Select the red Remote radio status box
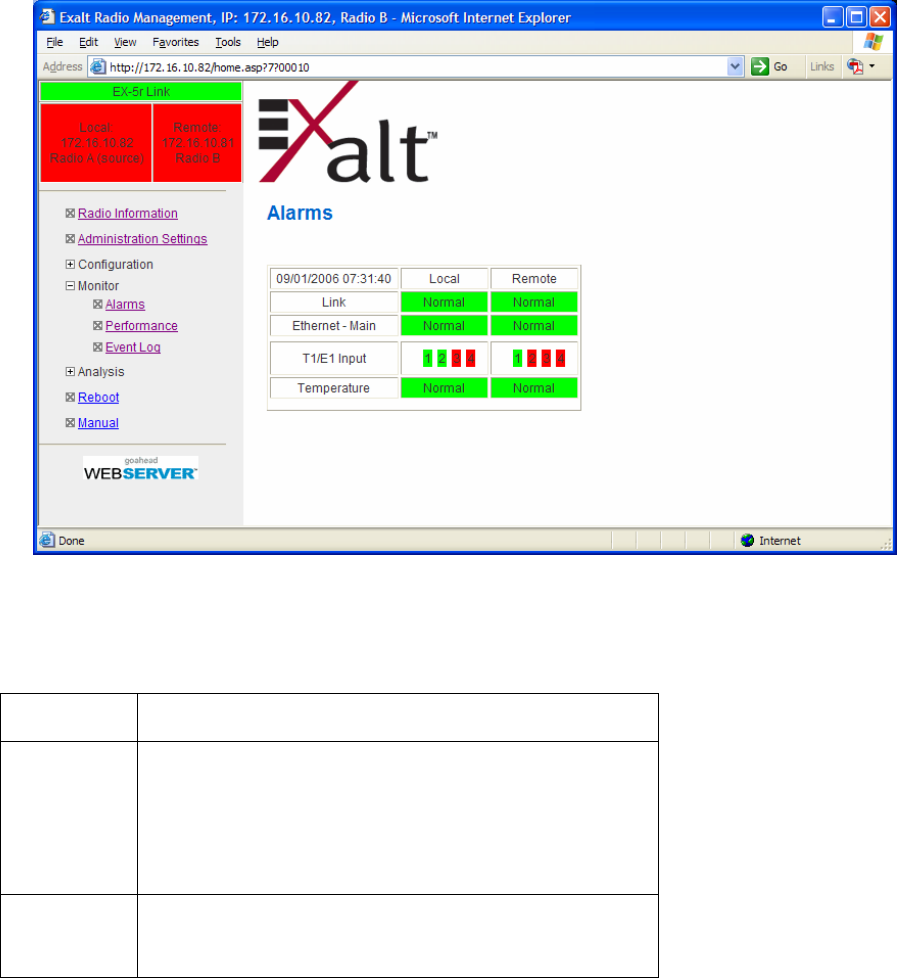The width and height of the screenshot is (897, 978). pyautogui.click(x=197, y=143)
